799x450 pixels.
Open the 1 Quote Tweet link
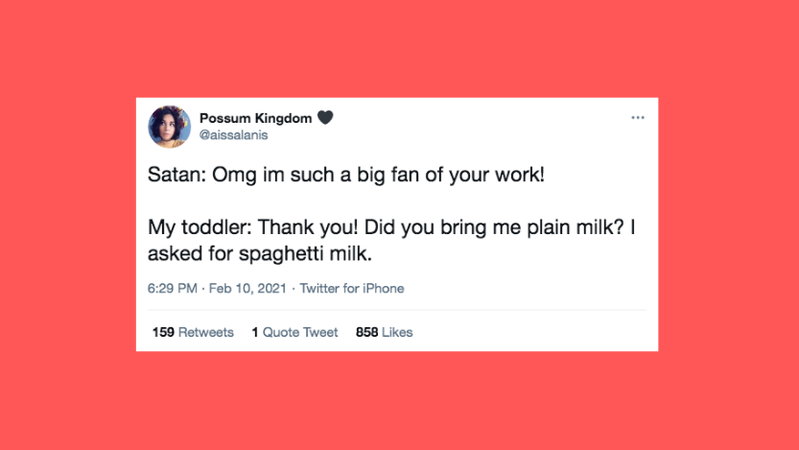(295, 332)
